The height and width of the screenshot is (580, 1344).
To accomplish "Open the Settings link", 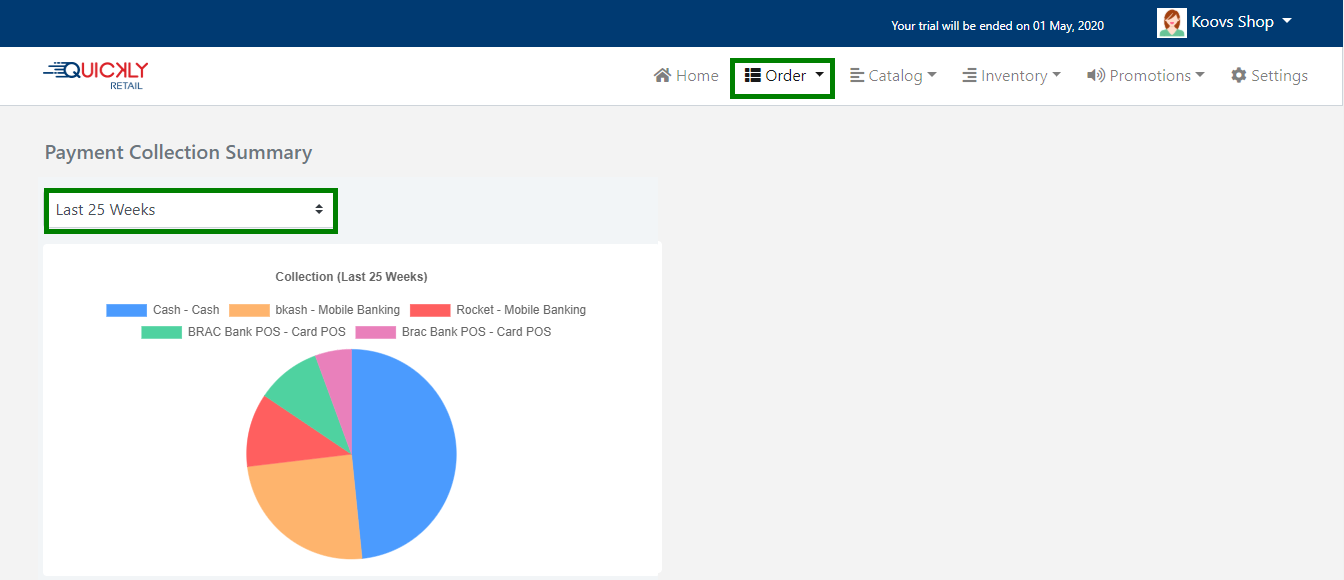I will click(x=1279, y=76).
